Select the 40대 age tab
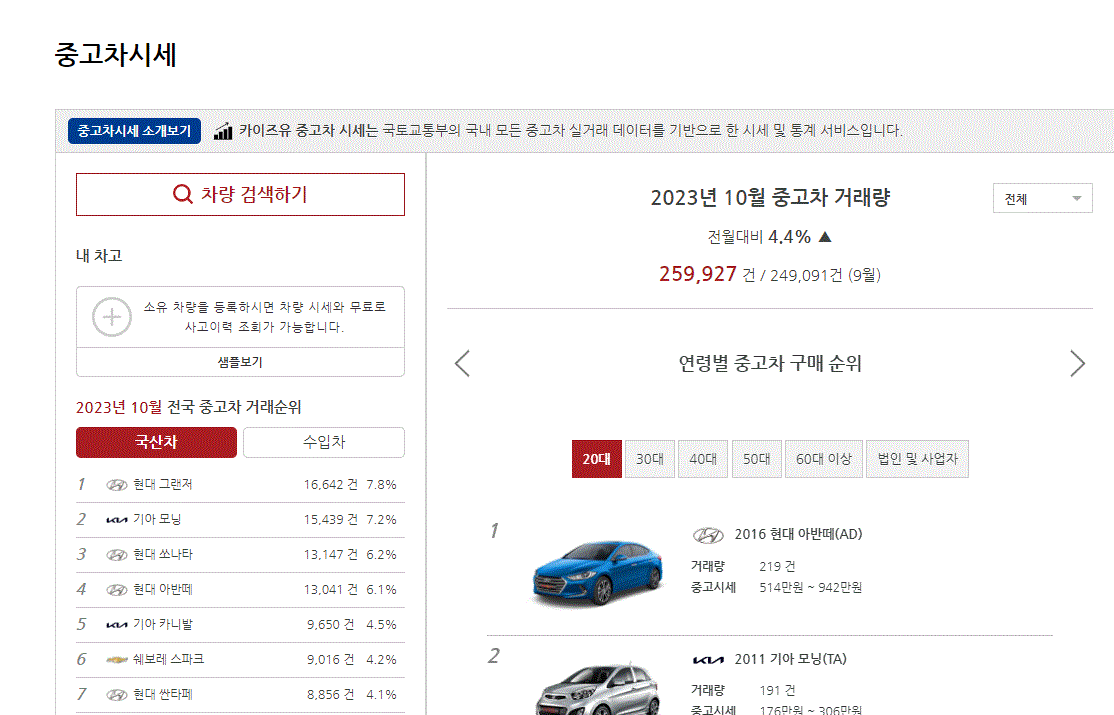This screenshot has width=1114, height=715. click(703, 459)
